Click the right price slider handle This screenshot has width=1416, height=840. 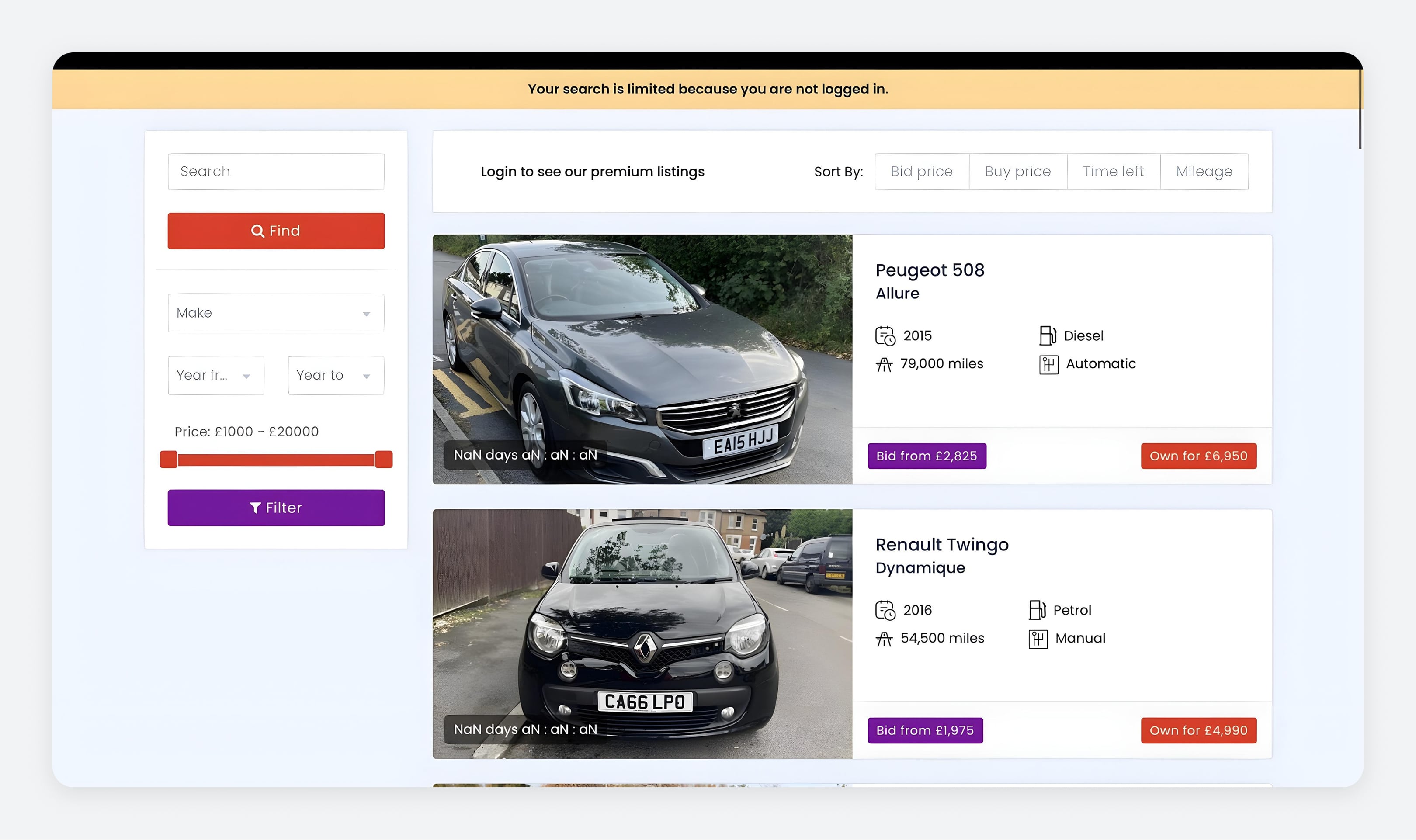coord(383,459)
